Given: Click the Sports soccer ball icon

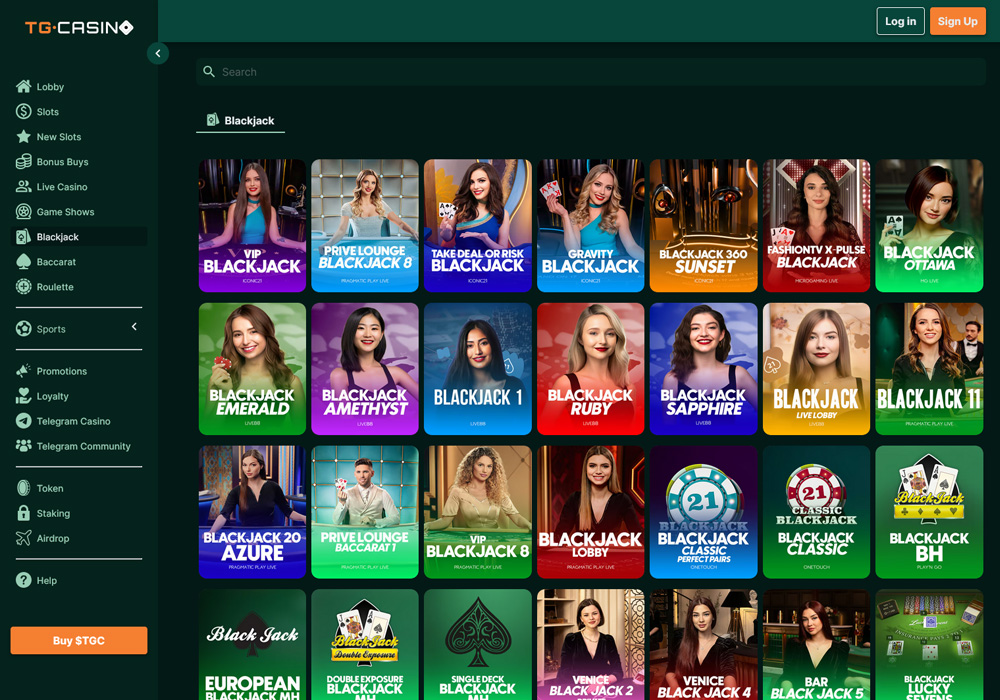Looking at the screenshot, I should [24, 329].
